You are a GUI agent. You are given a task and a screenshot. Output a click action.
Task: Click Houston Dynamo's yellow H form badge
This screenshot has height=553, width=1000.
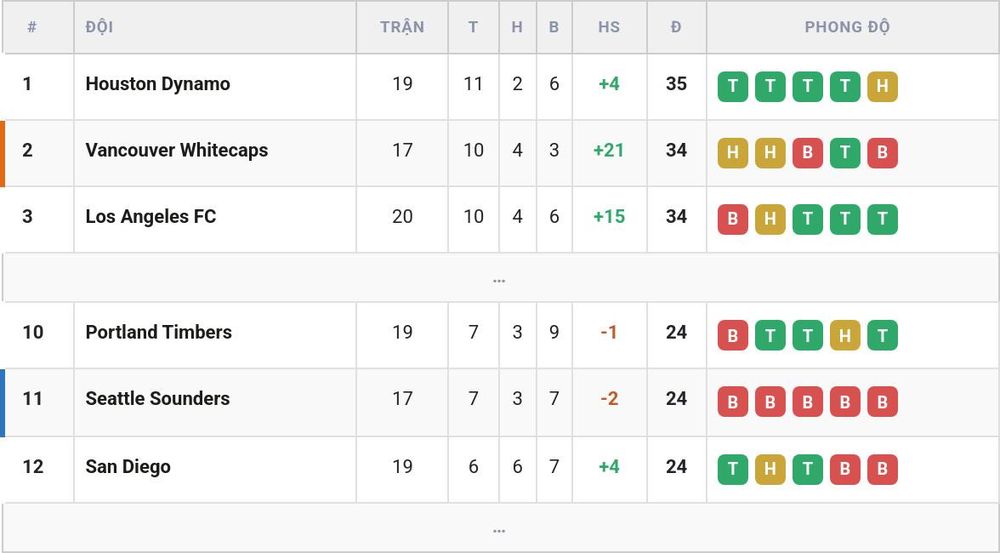coord(882,86)
